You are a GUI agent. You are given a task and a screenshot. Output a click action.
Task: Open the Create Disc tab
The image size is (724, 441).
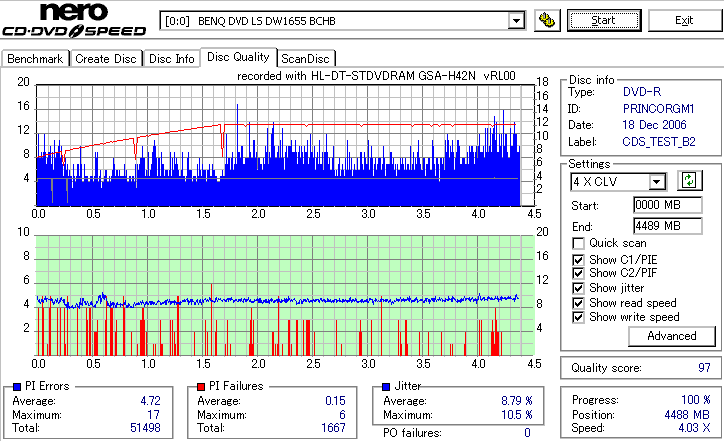click(x=106, y=59)
